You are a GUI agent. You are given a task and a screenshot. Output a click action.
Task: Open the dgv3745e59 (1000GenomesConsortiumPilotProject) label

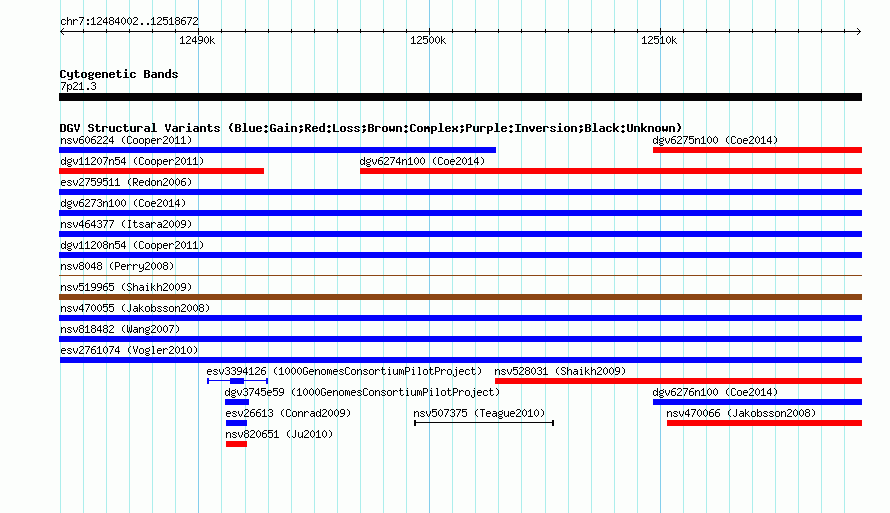click(x=362, y=392)
